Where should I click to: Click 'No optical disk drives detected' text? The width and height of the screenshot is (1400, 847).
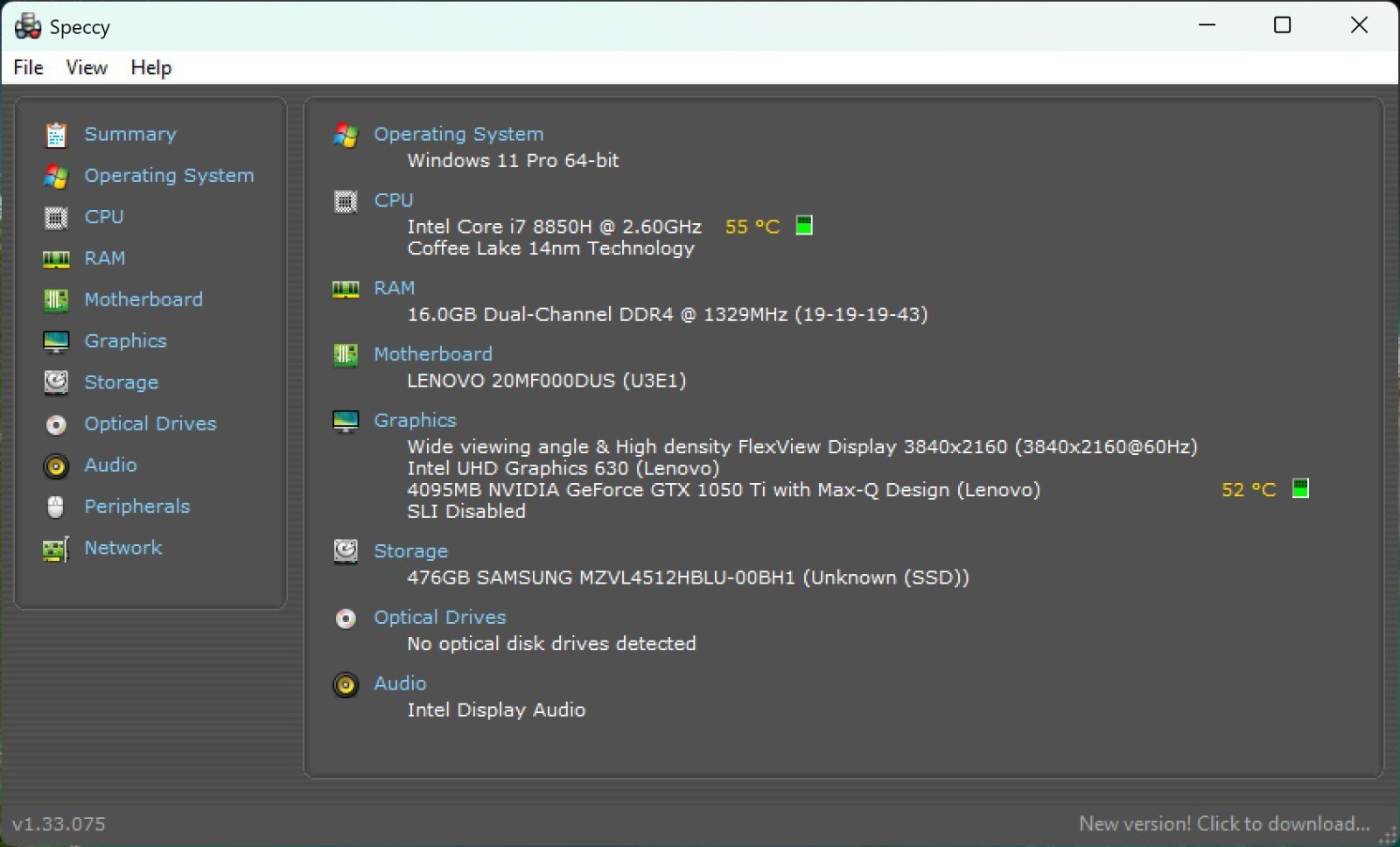551,644
